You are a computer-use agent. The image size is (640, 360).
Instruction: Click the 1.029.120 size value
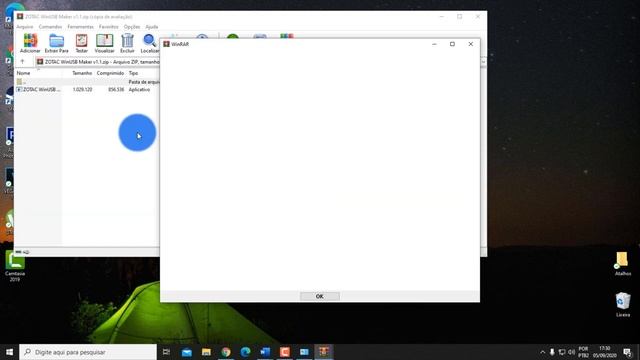(x=82, y=89)
